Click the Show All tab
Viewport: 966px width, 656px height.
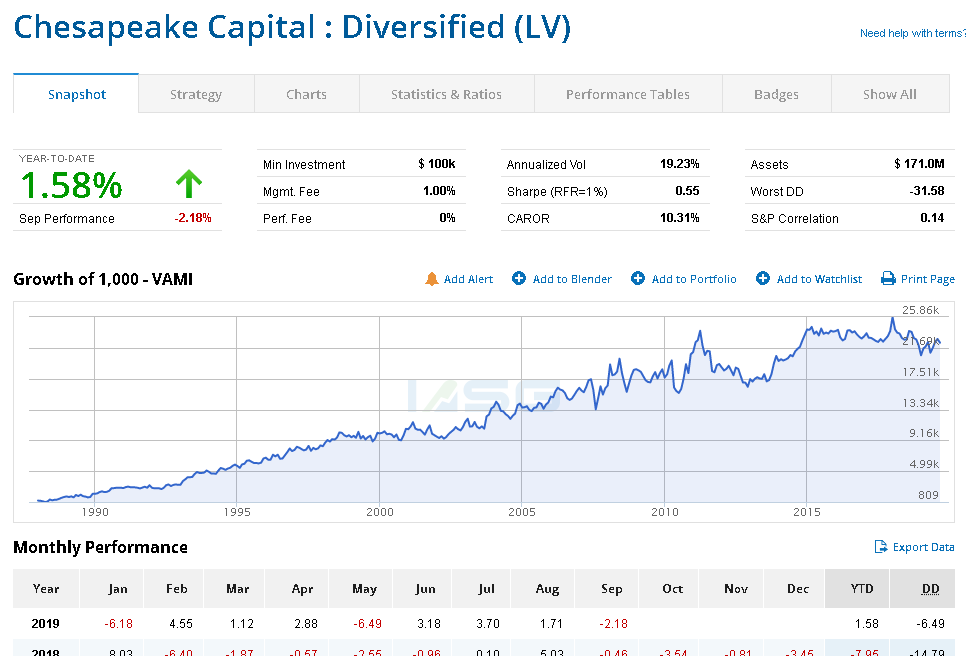click(890, 94)
